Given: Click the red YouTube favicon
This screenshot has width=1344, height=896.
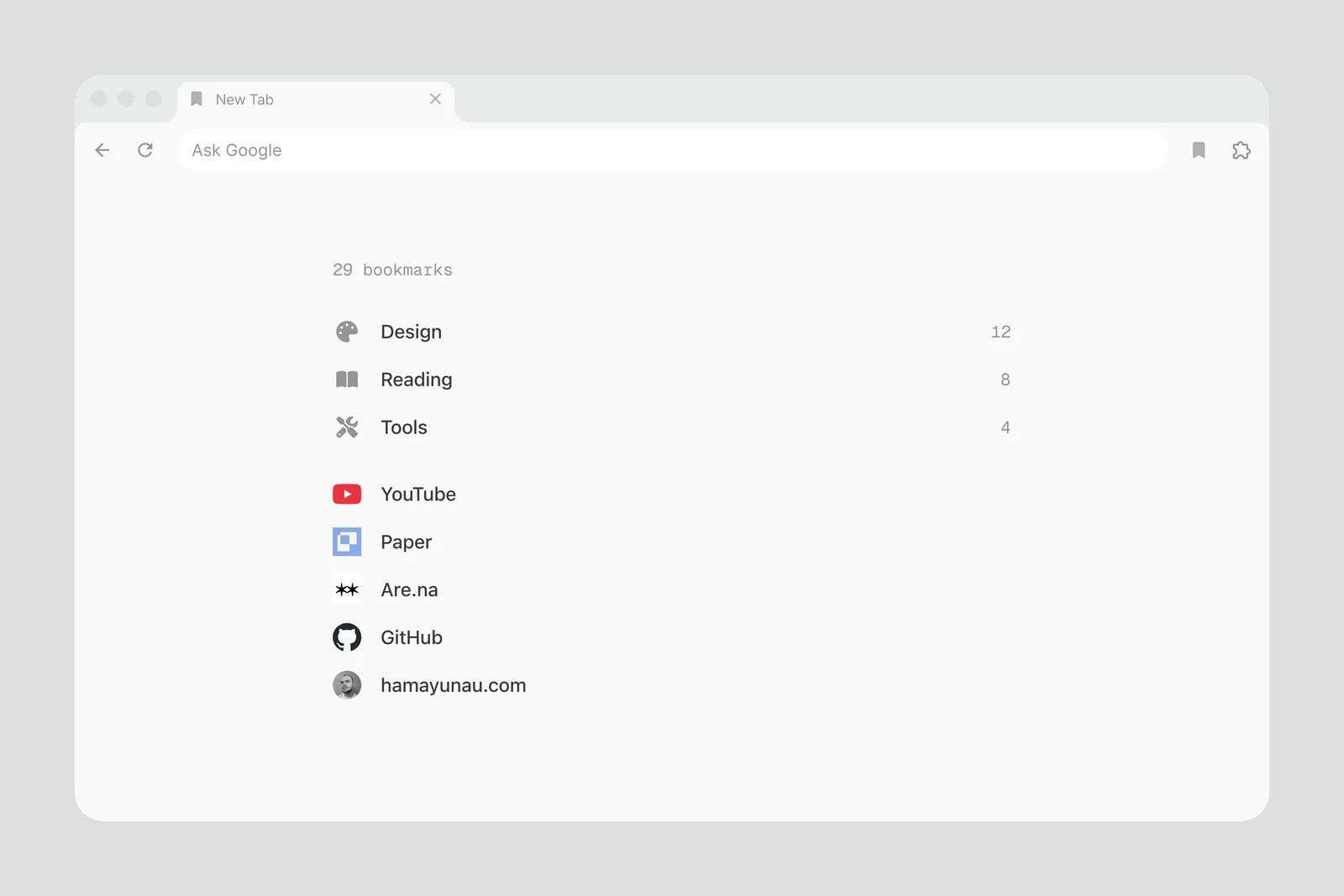Looking at the screenshot, I should (347, 495).
